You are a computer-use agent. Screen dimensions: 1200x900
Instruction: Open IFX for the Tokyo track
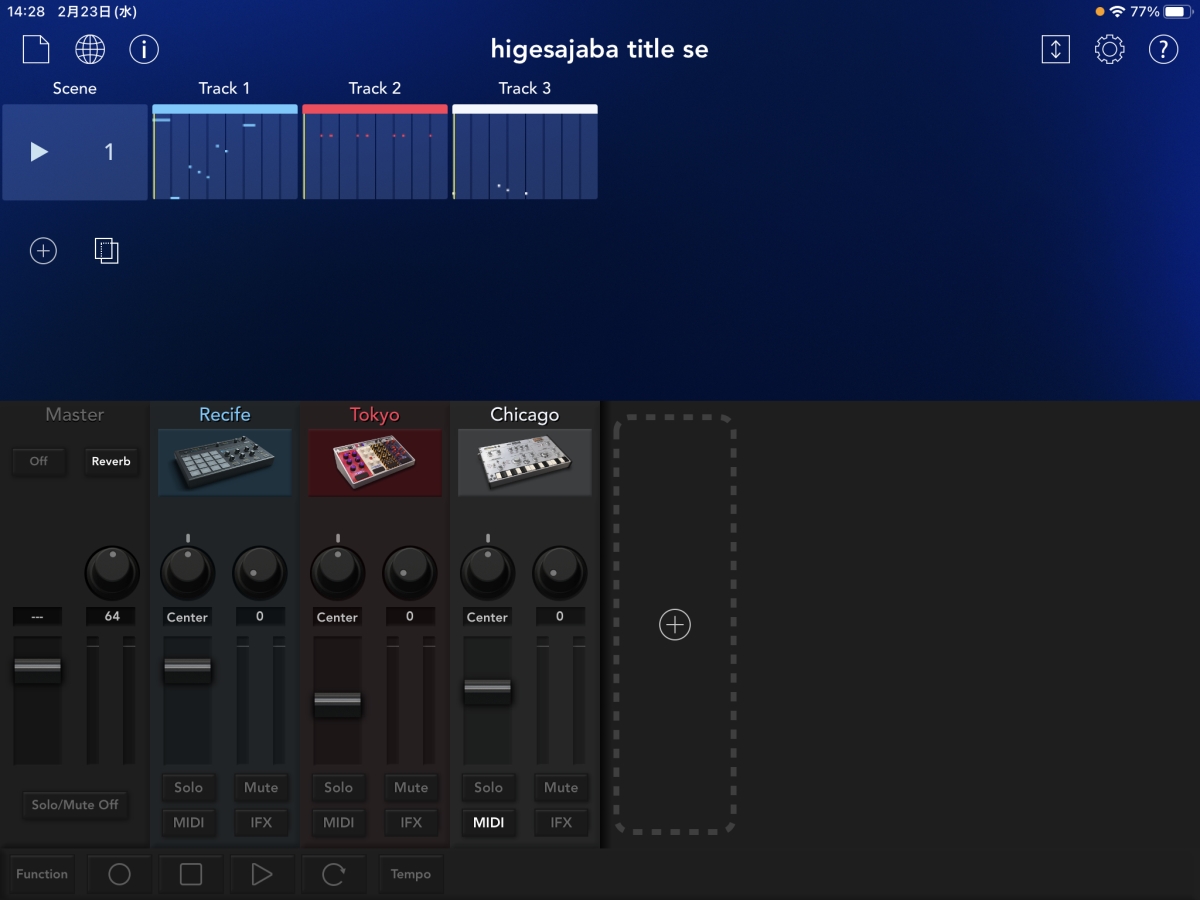point(411,822)
